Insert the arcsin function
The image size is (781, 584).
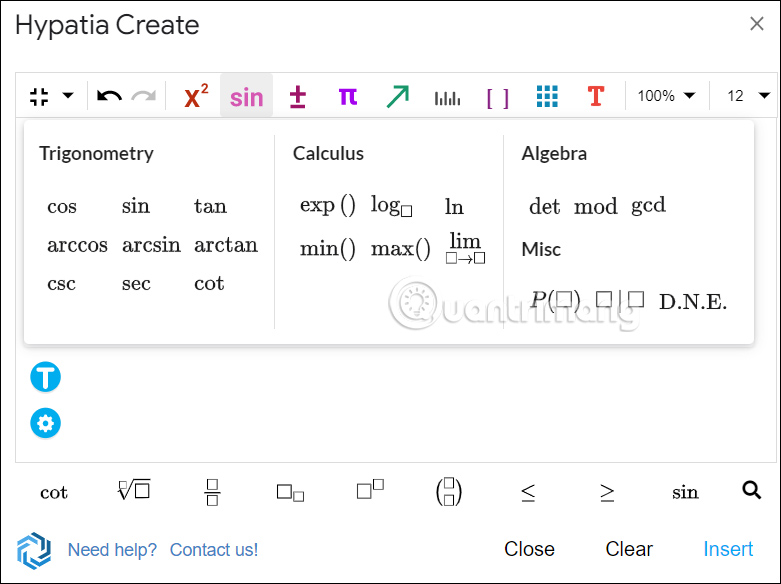pos(151,245)
